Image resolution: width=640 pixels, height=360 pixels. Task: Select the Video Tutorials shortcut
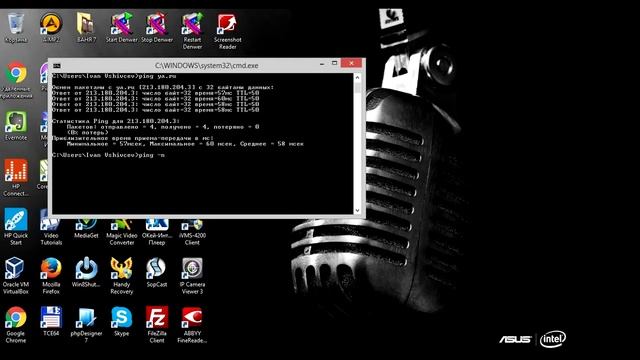pos(51,232)
